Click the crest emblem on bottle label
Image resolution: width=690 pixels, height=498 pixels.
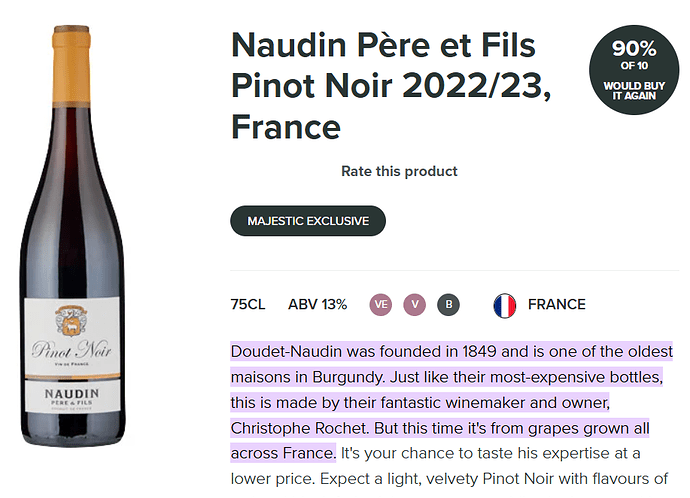(x=71, y=319)
